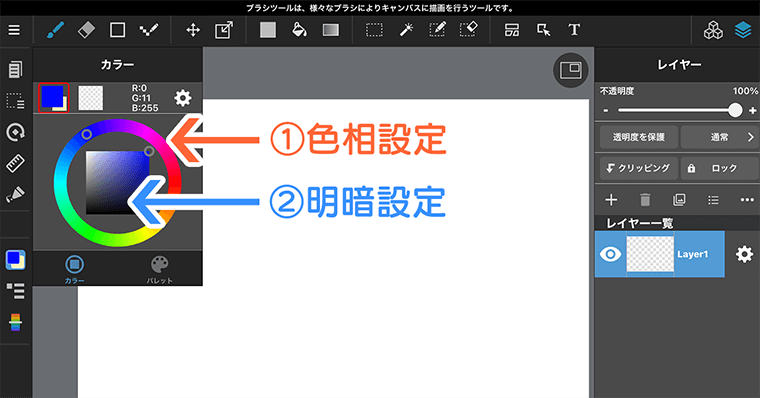Click the R:0 G:11 B:255 values
The image size is (760, 398).
[145, 98]
